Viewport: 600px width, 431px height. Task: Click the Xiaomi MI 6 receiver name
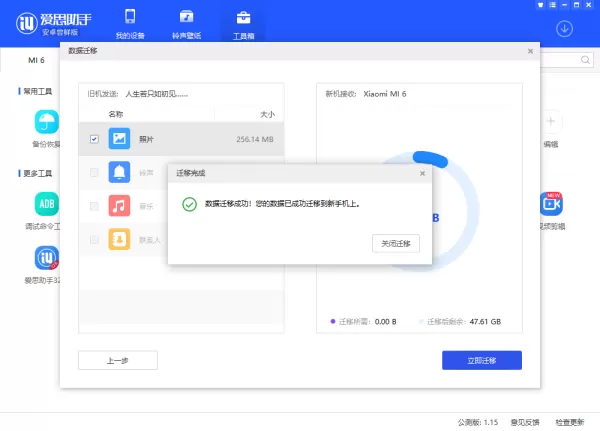point(385,94)
